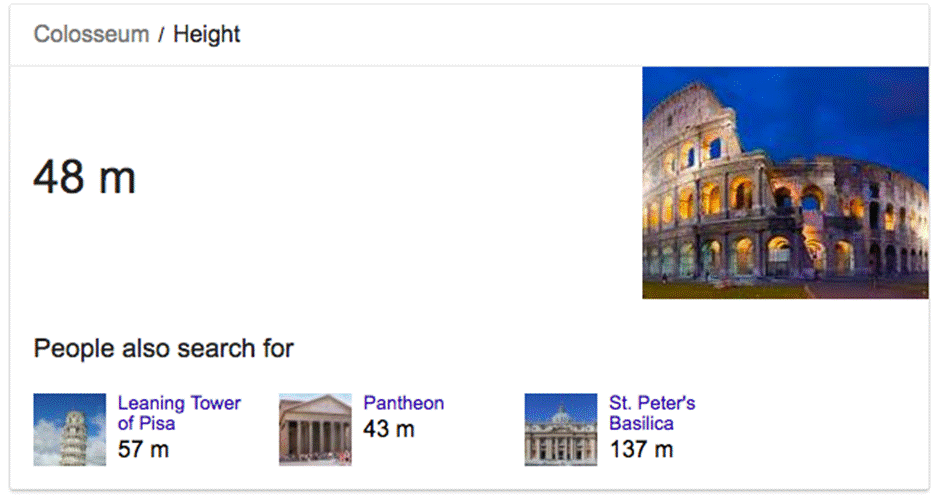
Task: Click the Colosseum breadcrumb link
Action: (x=90, y=35)
